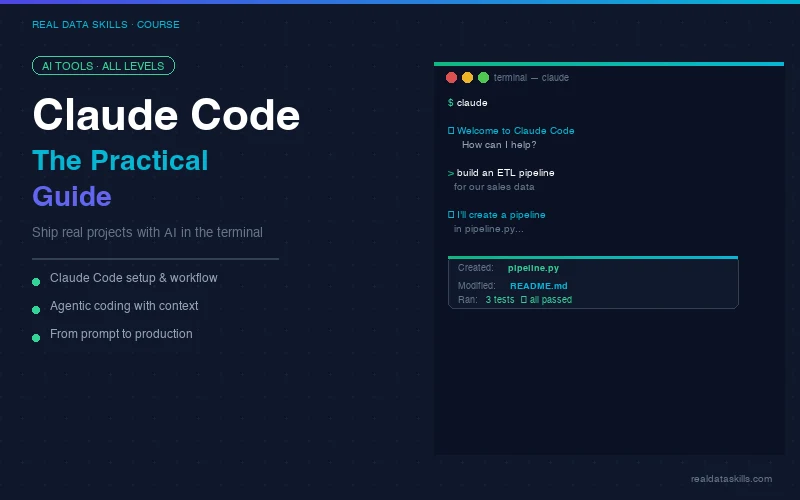Click the 'Agentic coding with context' item
The width and height of the screenshot is (800, 500).
click(x=124, y=306)
